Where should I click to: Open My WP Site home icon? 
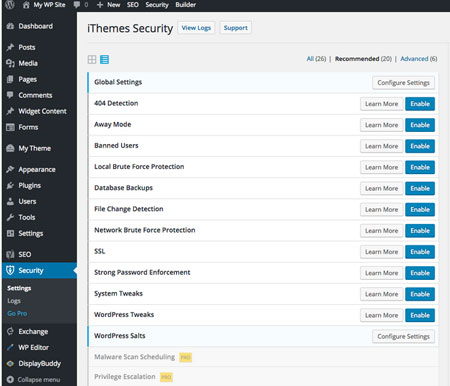[x=26, y=5]
